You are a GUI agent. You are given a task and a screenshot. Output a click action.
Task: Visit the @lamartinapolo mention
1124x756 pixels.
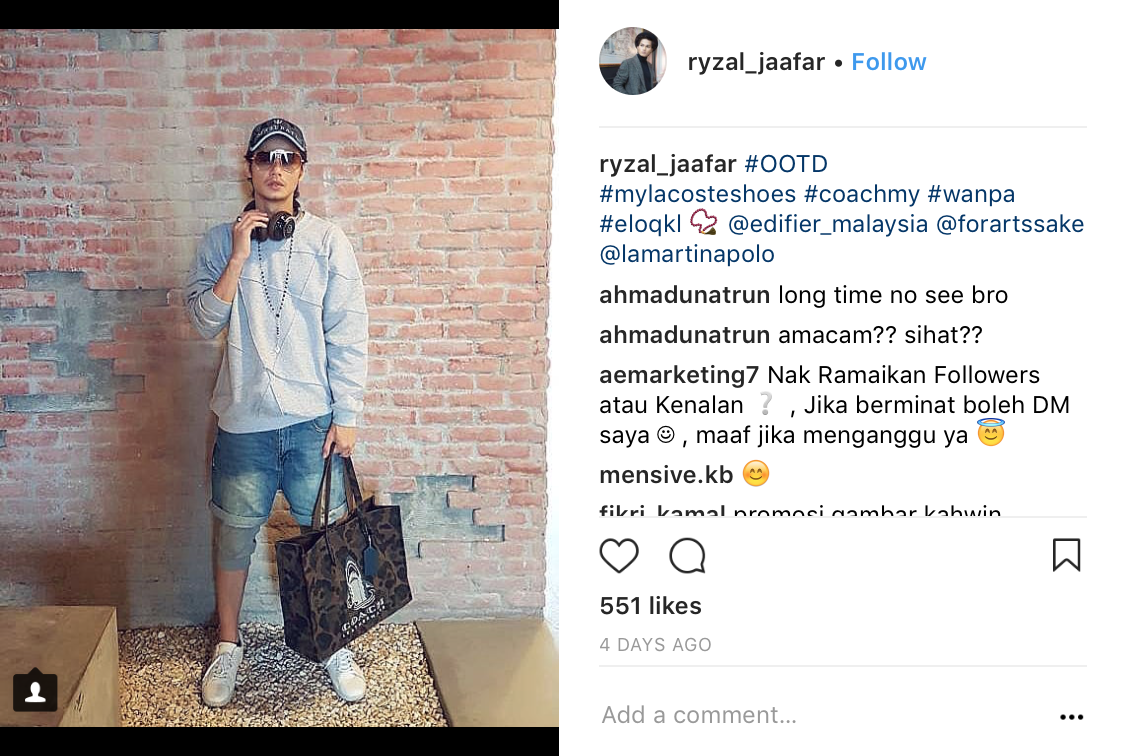[687, 254]
